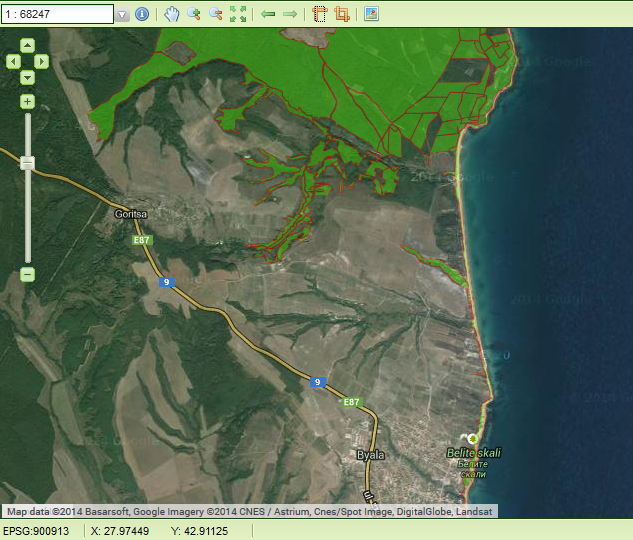The height and width of the screenshot is (540, 633).
Task: Open the map image export icon
Action: [x=371, y=14]
